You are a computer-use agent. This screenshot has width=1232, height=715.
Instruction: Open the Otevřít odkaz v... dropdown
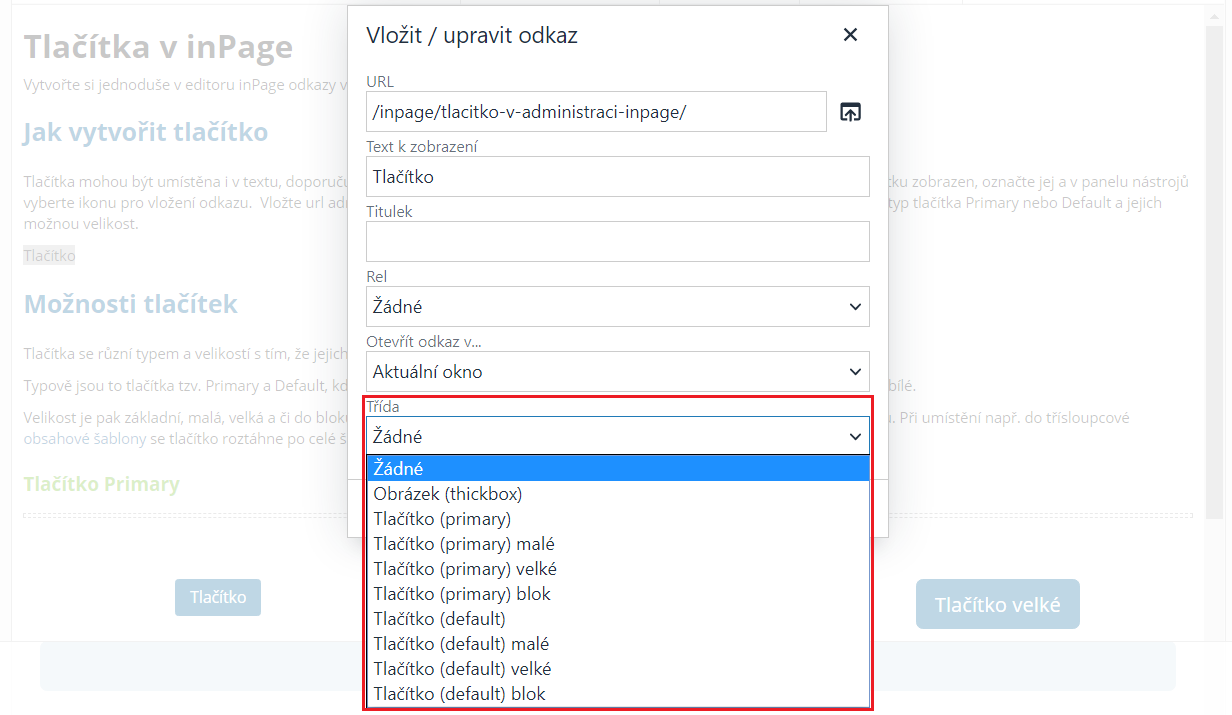(x=617, y=372)
